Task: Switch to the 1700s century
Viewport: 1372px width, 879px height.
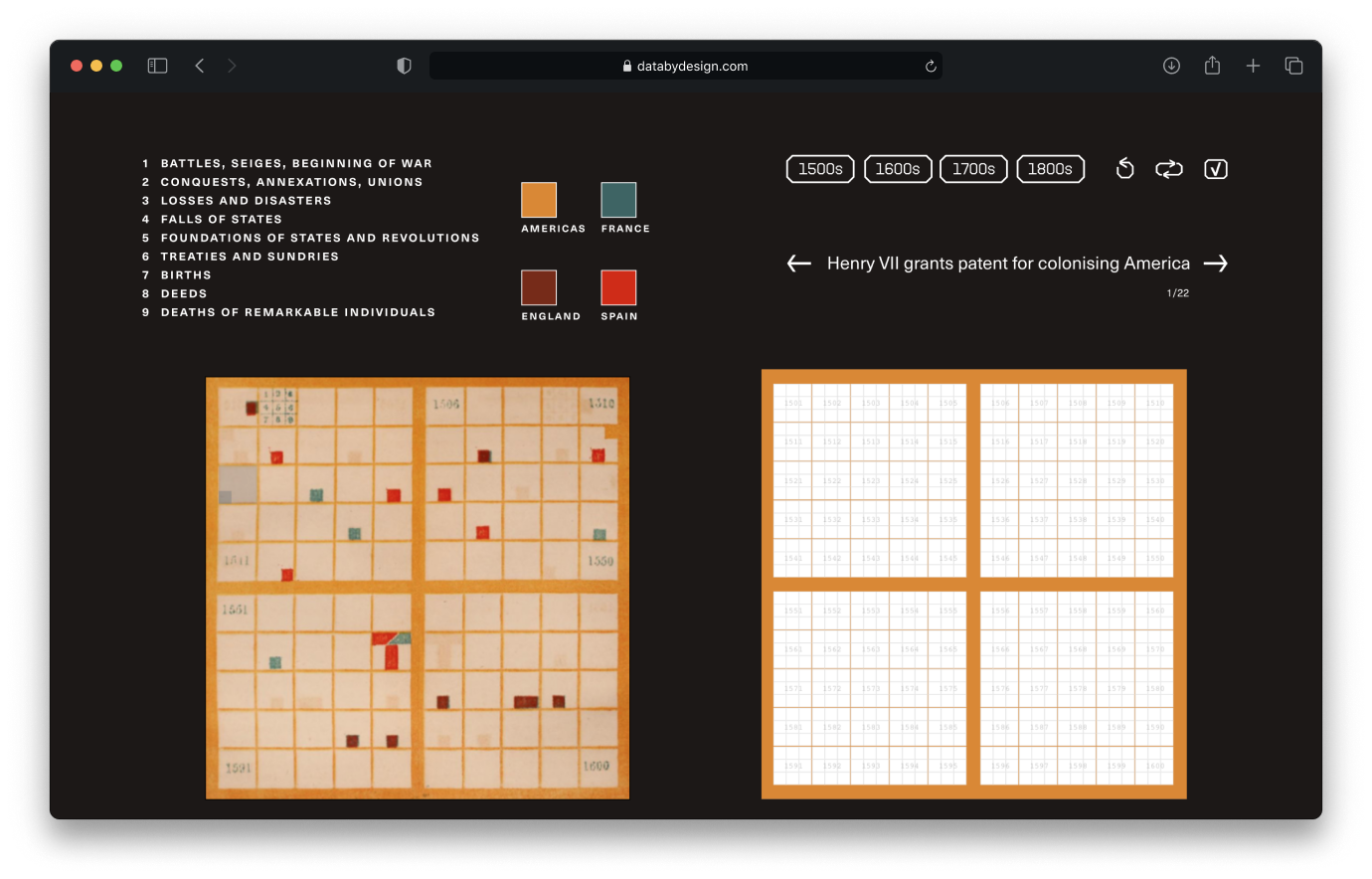Action: click(x=973, y=169)
